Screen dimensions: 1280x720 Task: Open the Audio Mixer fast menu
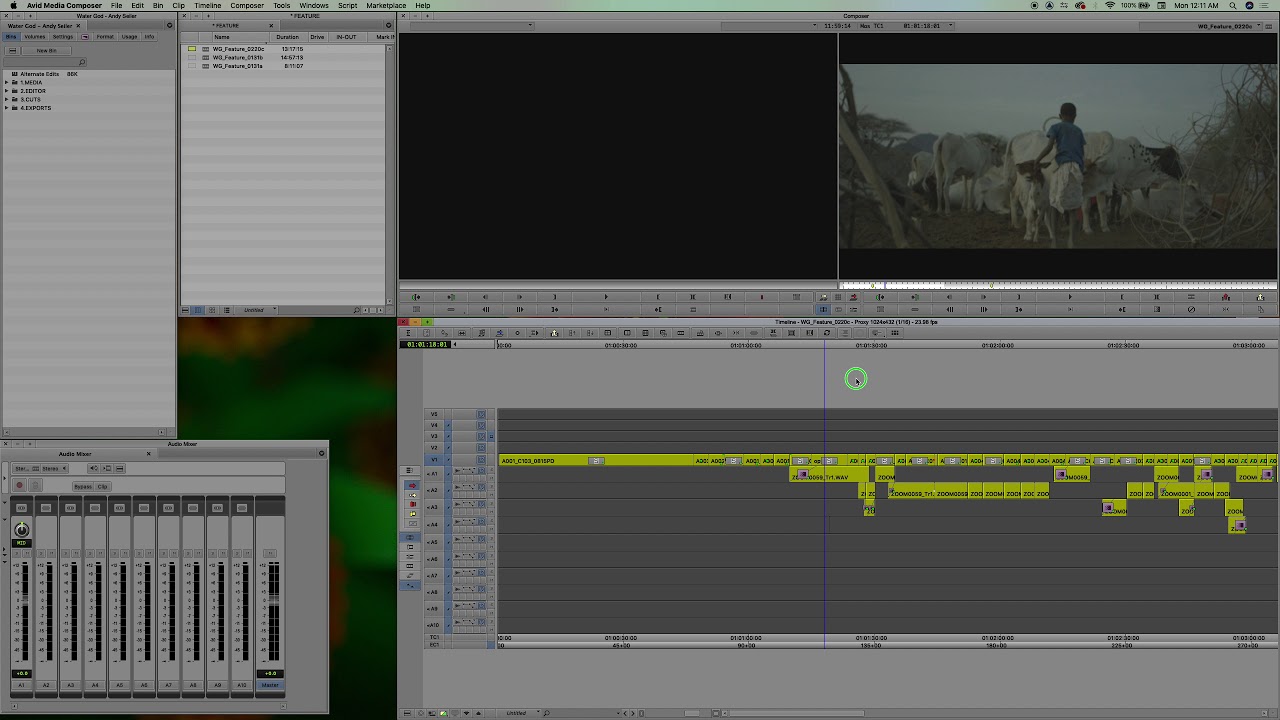[x=321, y=454]
